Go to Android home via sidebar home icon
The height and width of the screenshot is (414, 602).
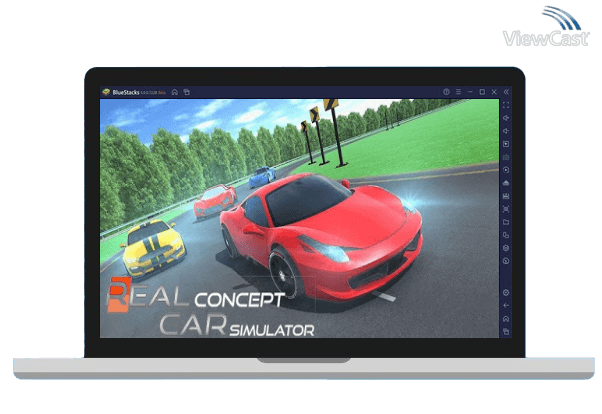[506, 319]
